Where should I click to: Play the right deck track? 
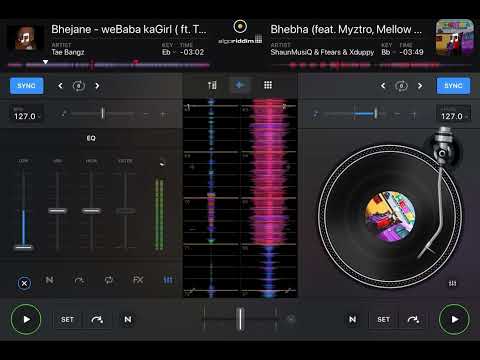click(454, 319)
